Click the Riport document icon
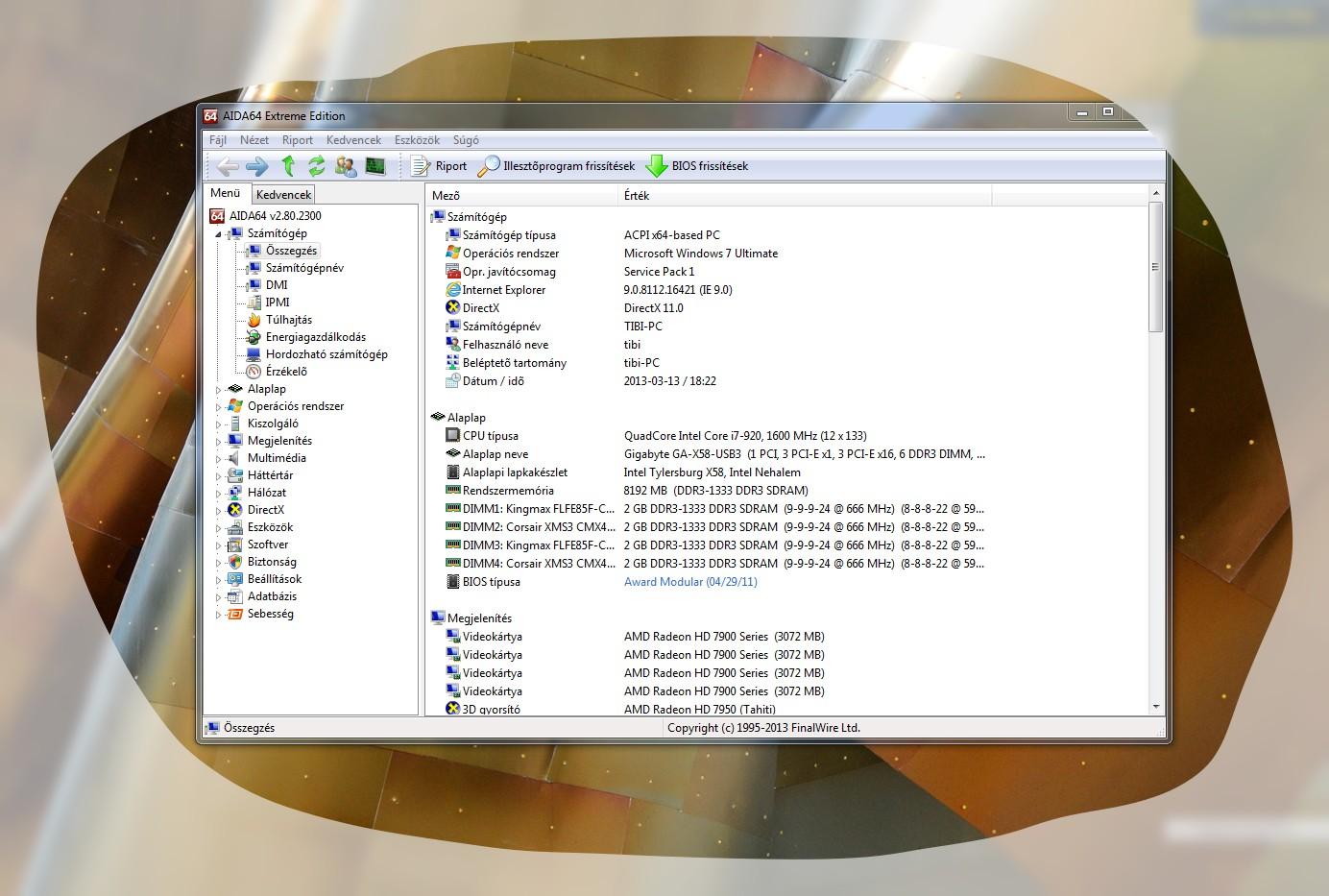 pos(421,166)
